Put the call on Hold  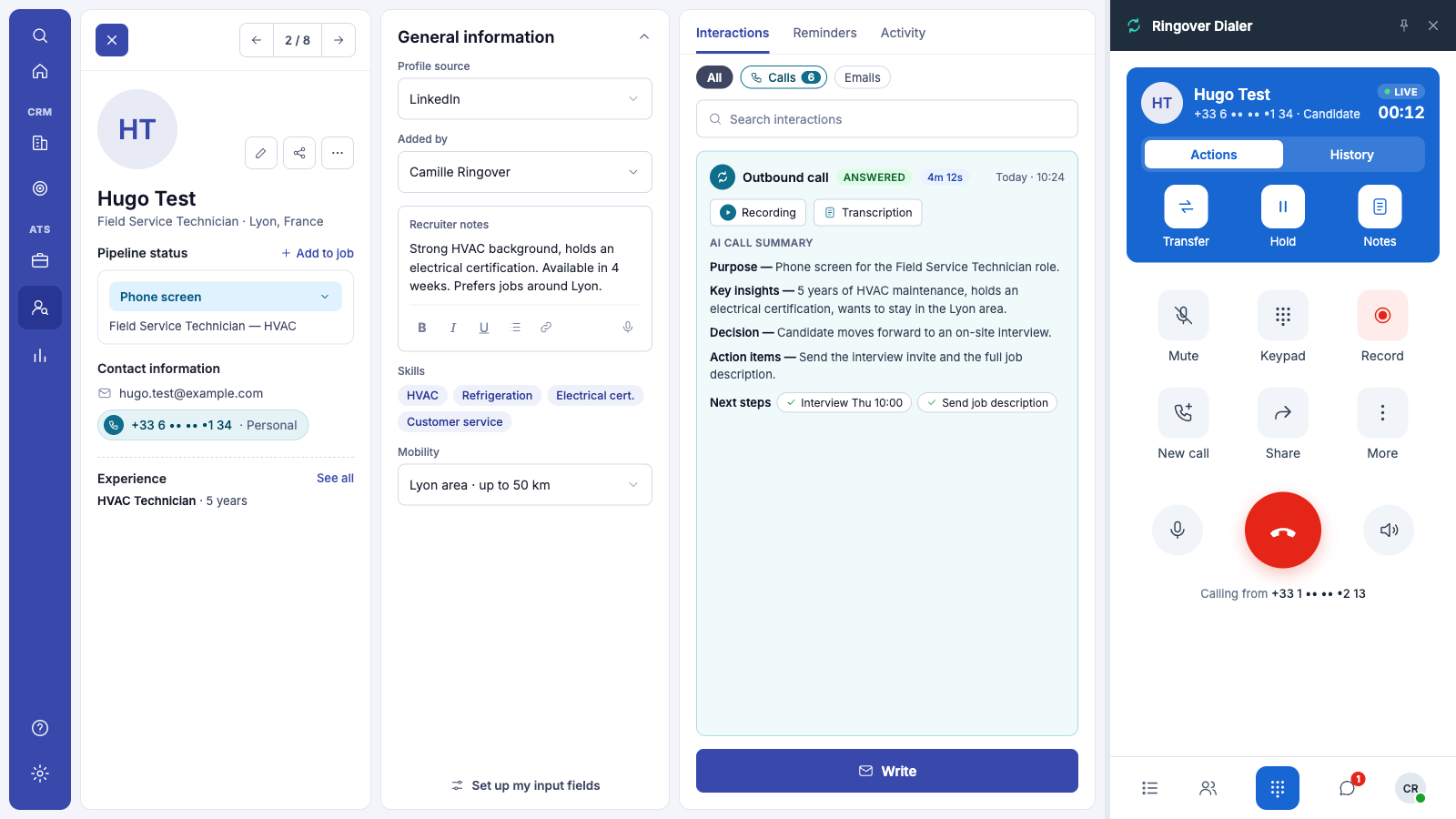(x=1282, y=207)
